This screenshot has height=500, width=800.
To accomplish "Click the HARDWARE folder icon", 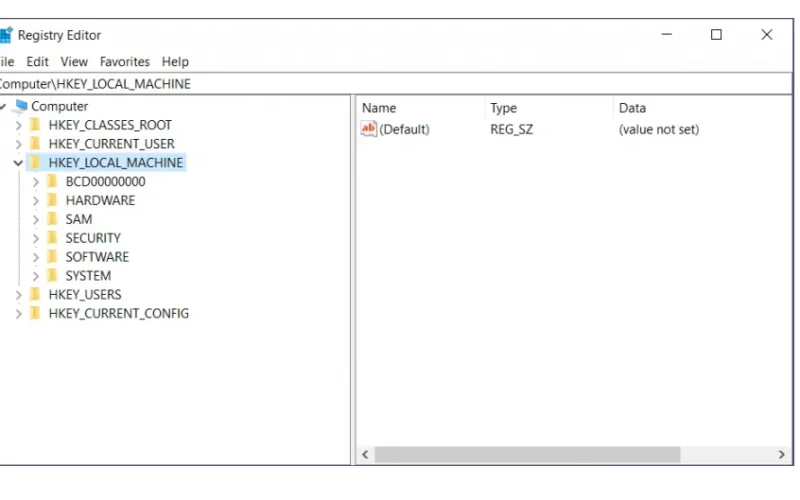I will point(52,201).
